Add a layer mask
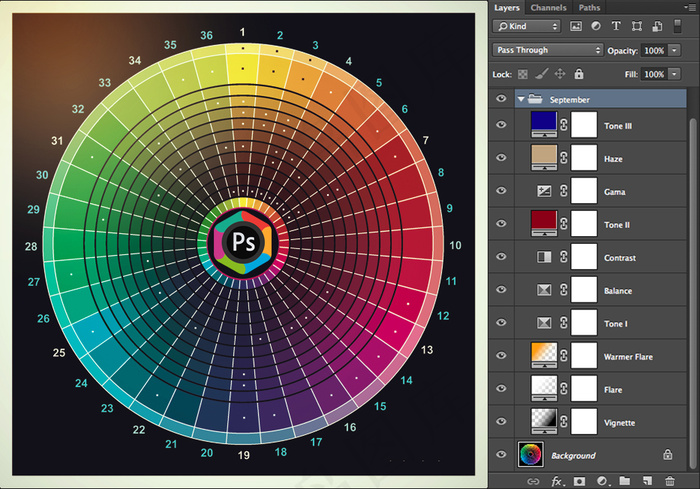This screenshot has width=700, height=489. point(580,481)
